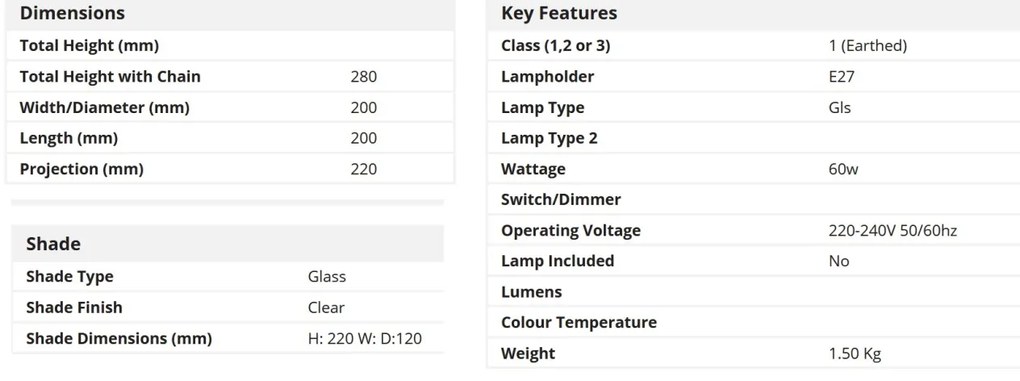Viewport: 1020px width, 381px height.
Task: Click the Lamp Type value Gls
Action: (839, 107)
